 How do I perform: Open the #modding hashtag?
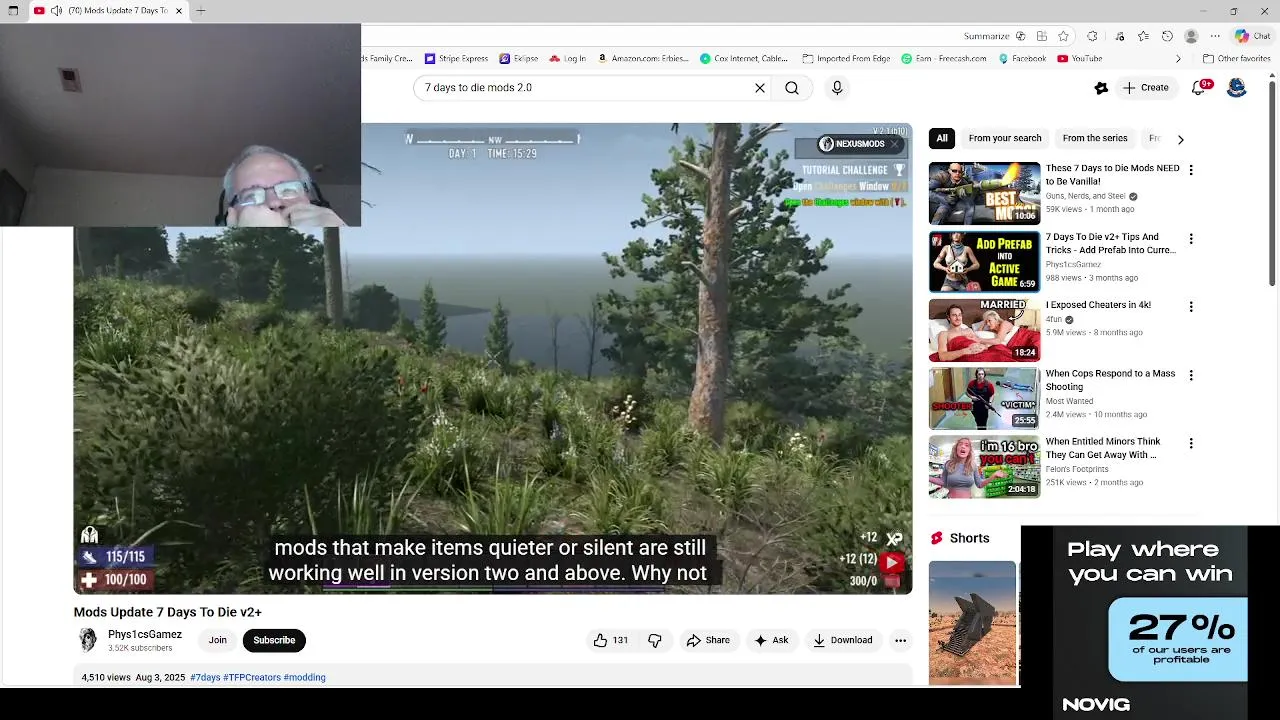click(x=305, y=677)
